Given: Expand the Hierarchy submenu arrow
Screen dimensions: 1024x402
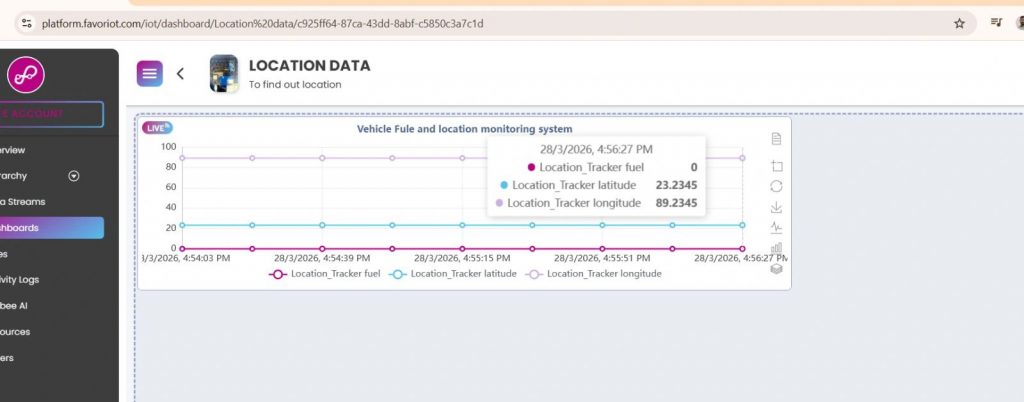Looking at the screenshot, I should (x=73, y=176).
